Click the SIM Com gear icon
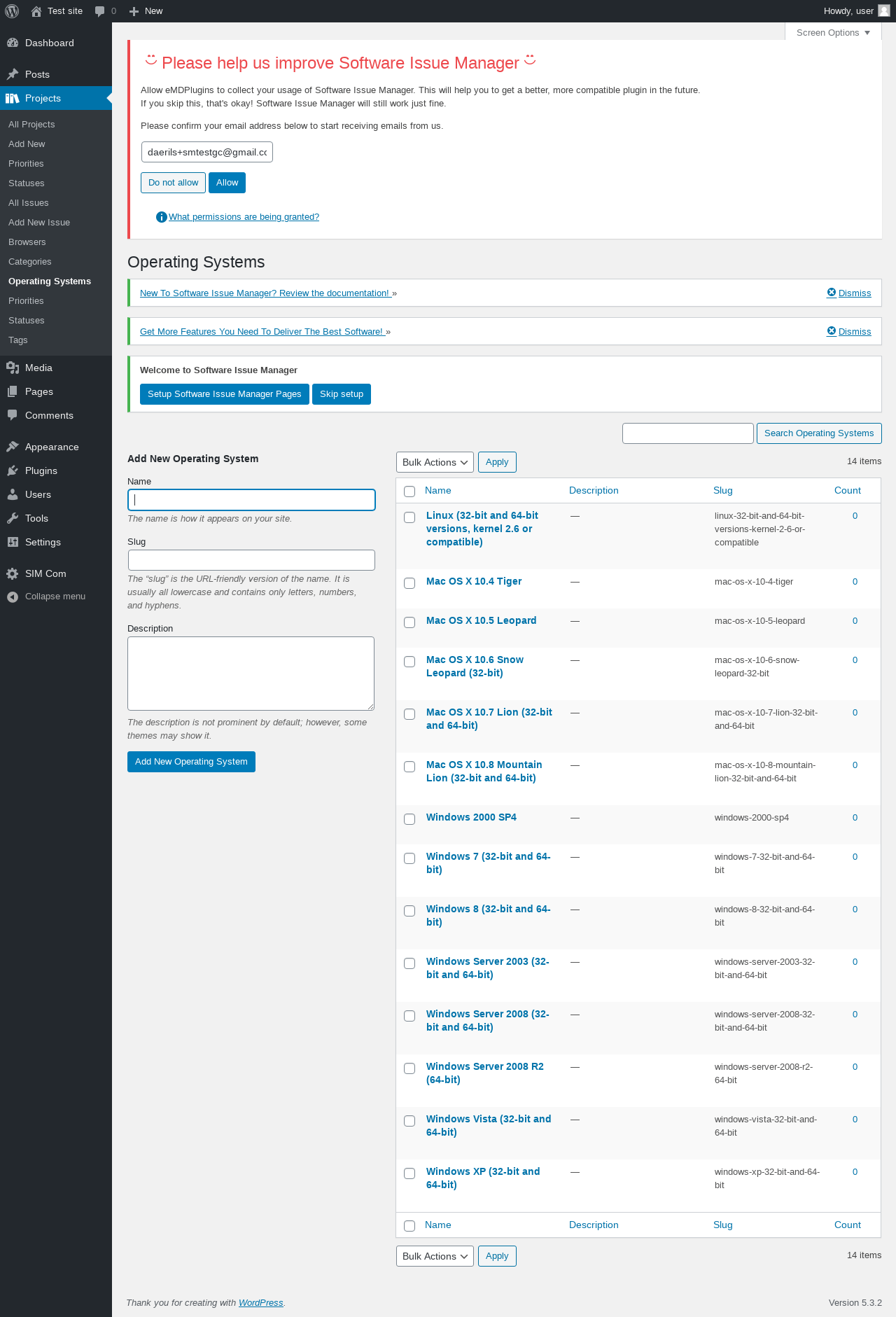Screen dimensions: 896x1317 tap(13, 573)
